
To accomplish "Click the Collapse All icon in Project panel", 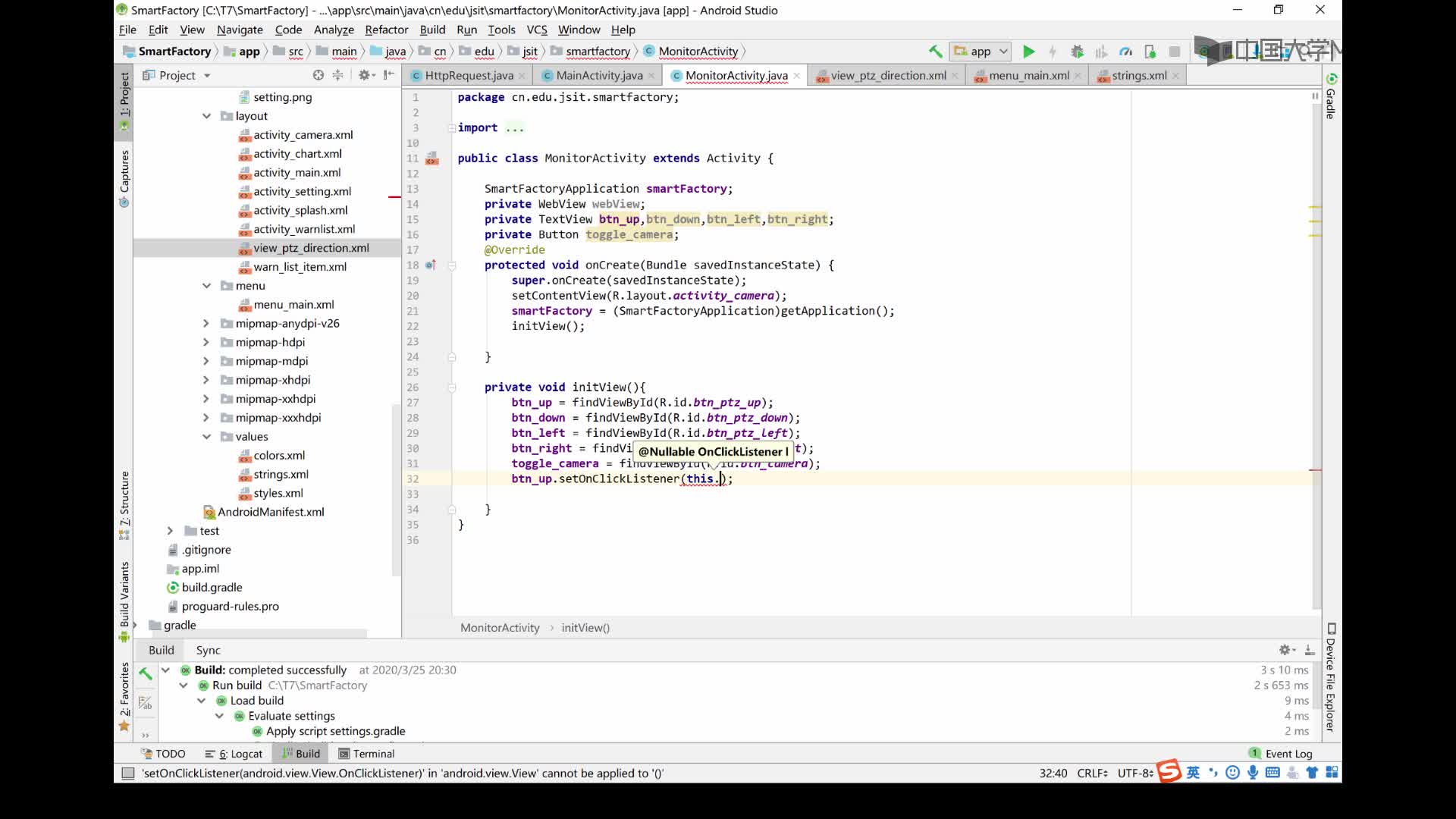I will point(338,75).
